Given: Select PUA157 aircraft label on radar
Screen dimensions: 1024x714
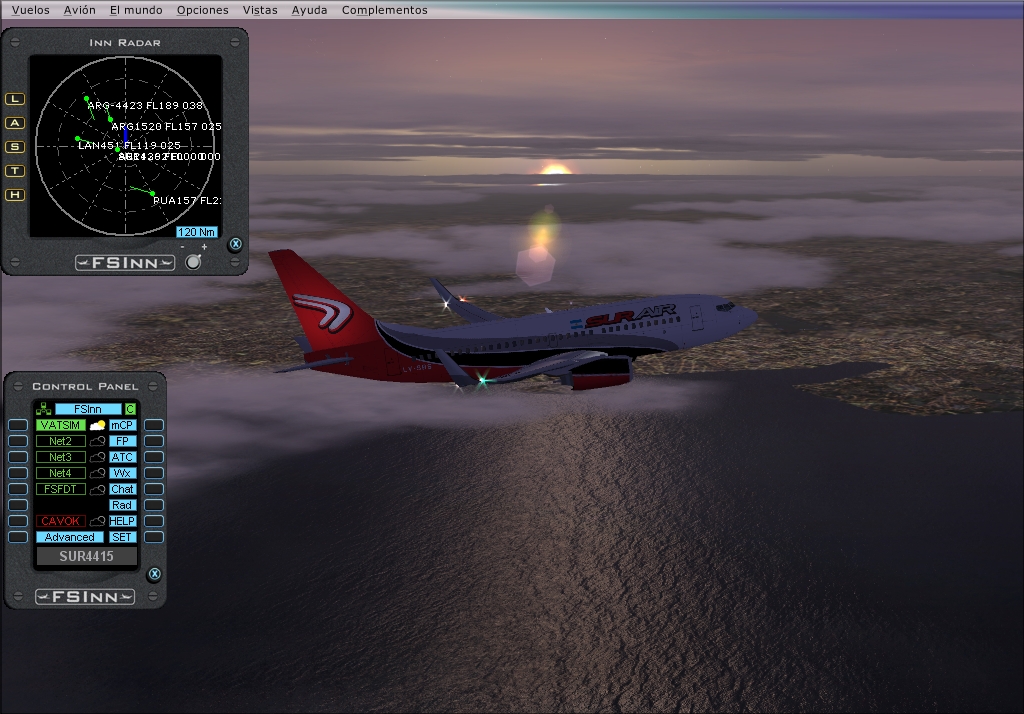Looking at the screenshot, I should click(187, 200).
